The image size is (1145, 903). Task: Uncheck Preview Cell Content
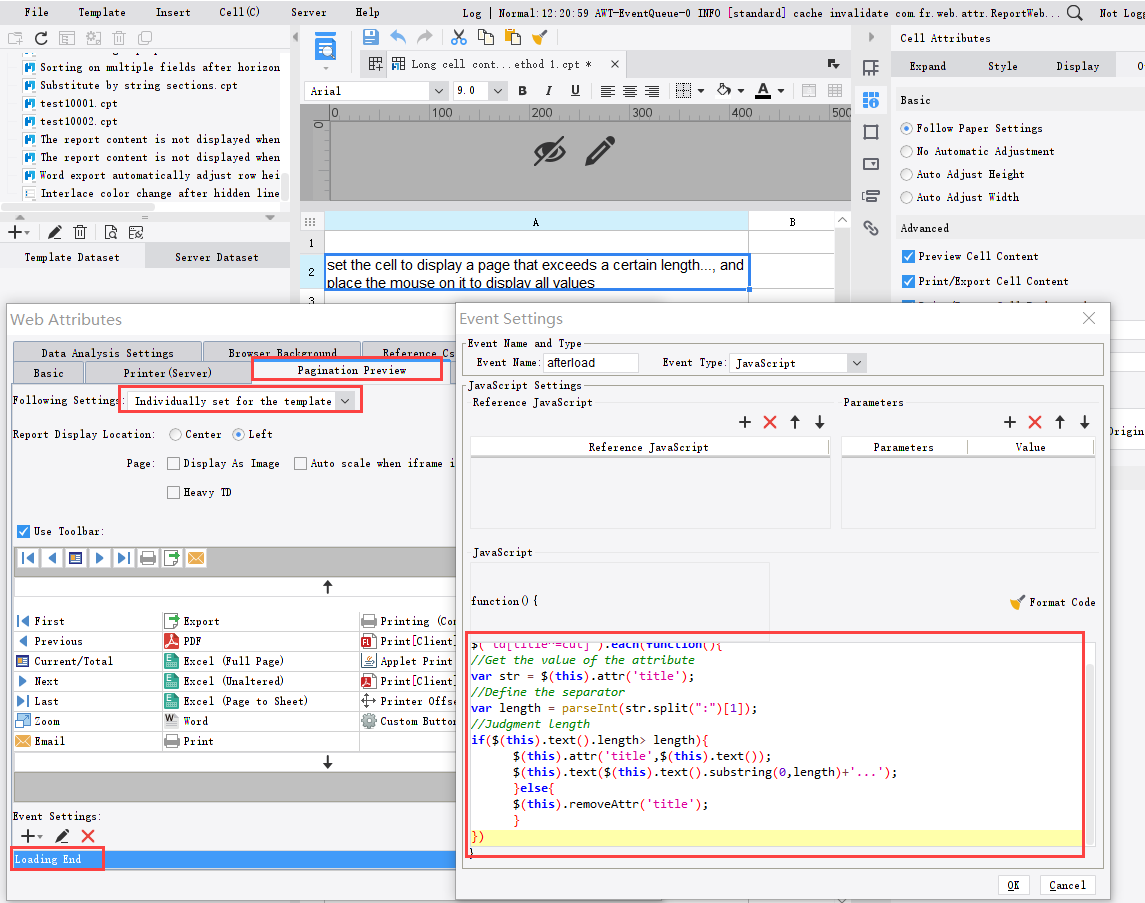(x=908, y=255)
